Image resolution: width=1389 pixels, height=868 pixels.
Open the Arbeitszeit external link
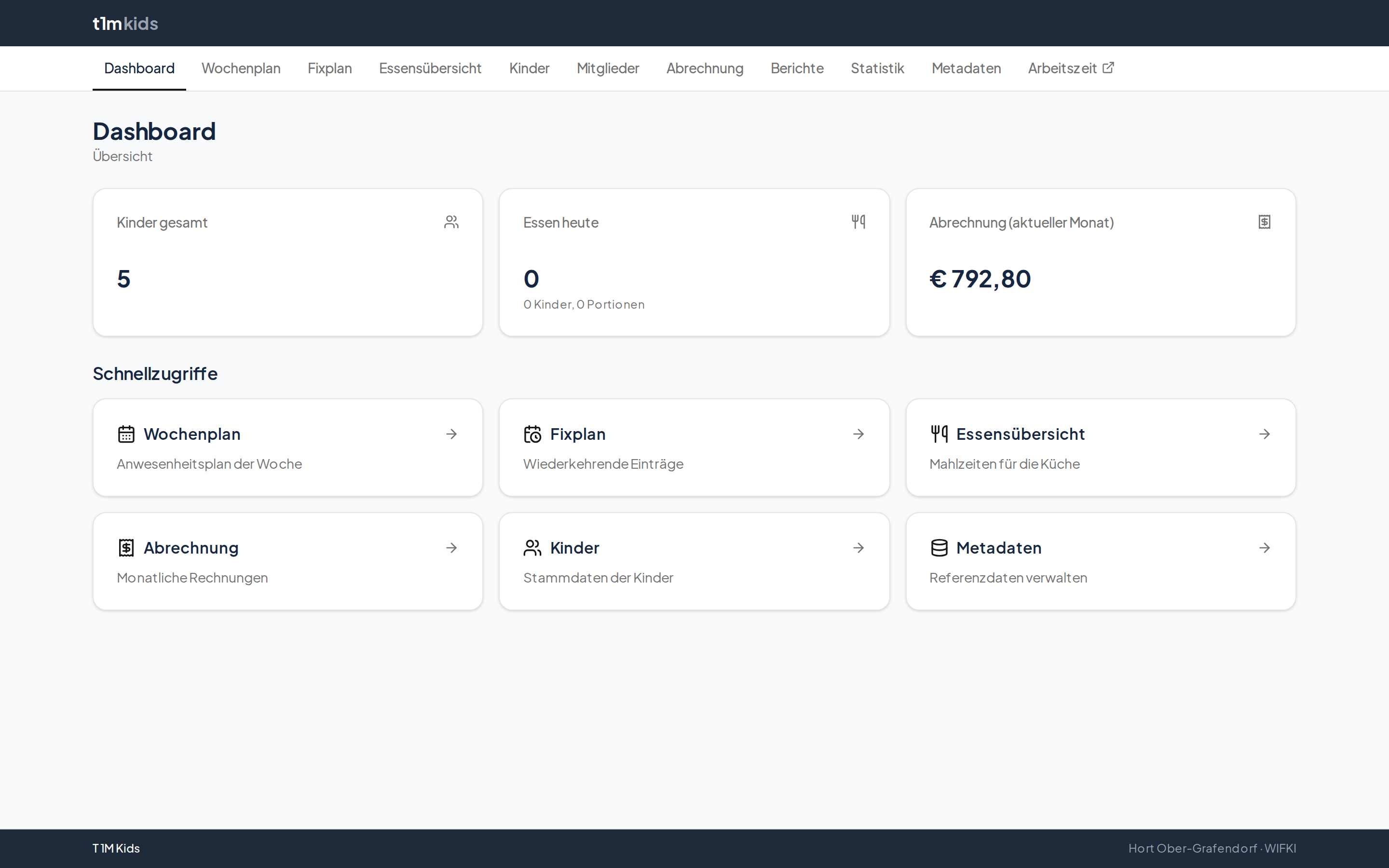coord(1071,68)
